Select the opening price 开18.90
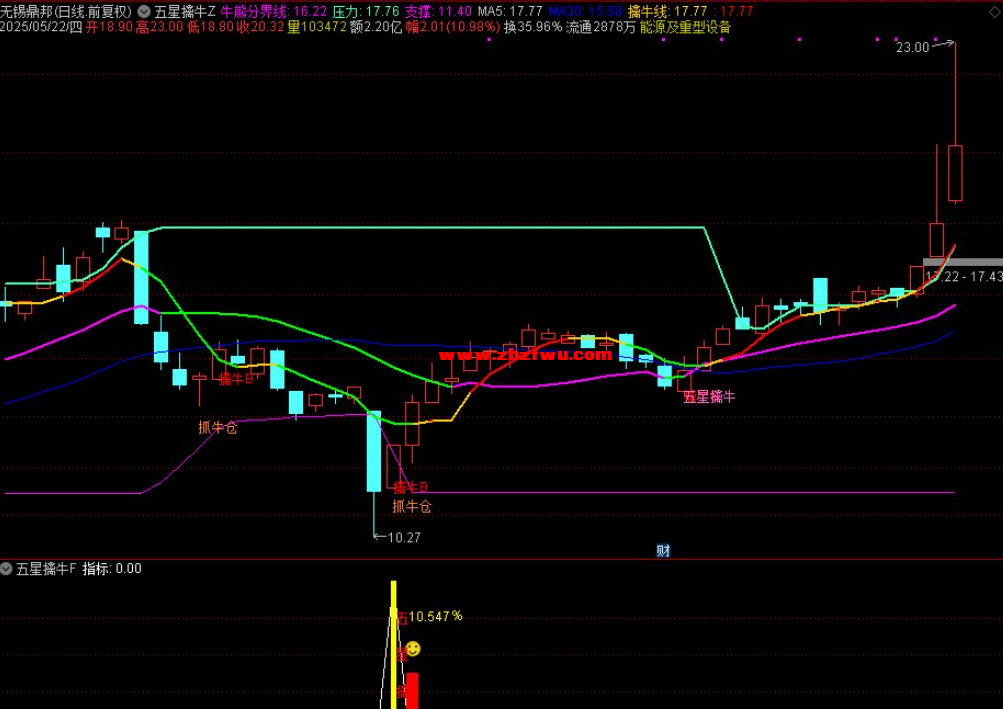 (x=109, y=28)
